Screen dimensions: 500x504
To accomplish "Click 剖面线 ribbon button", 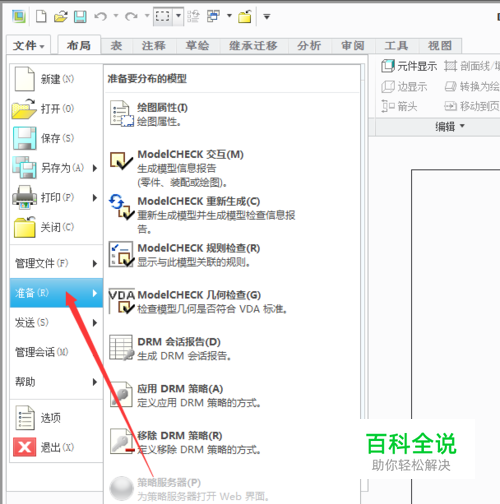I will click(x=472, y=66).
